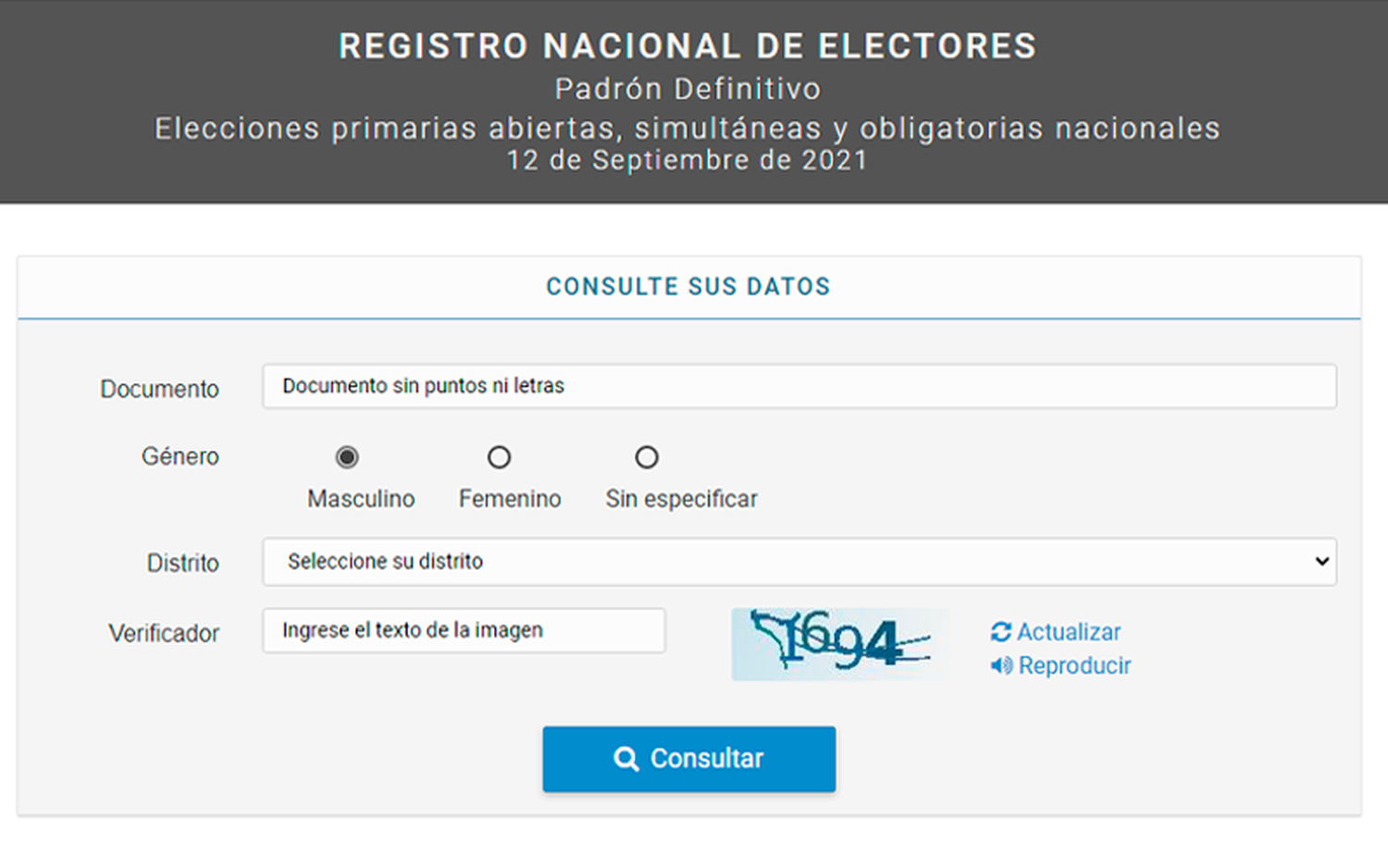Click the Actualizar link text
Viewport: 1388px width, 868px height.
coord(1069,632)
